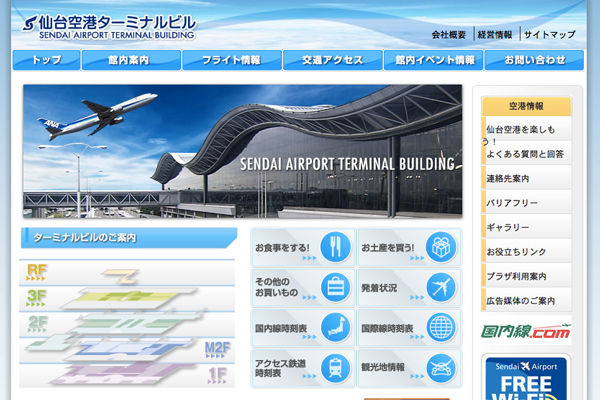600x400 pixels.
Task: Open お役立ちリンク sidebar link
Action: coord(527,251)
